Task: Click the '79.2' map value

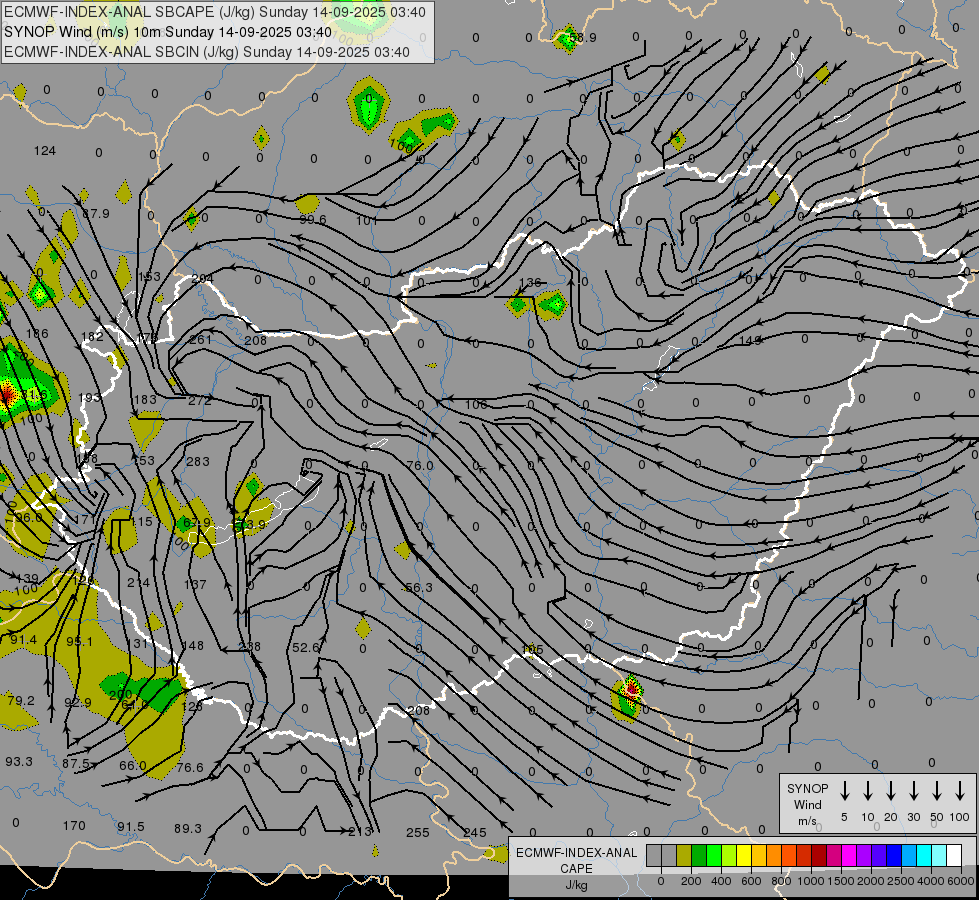Action: coord(21,700)
